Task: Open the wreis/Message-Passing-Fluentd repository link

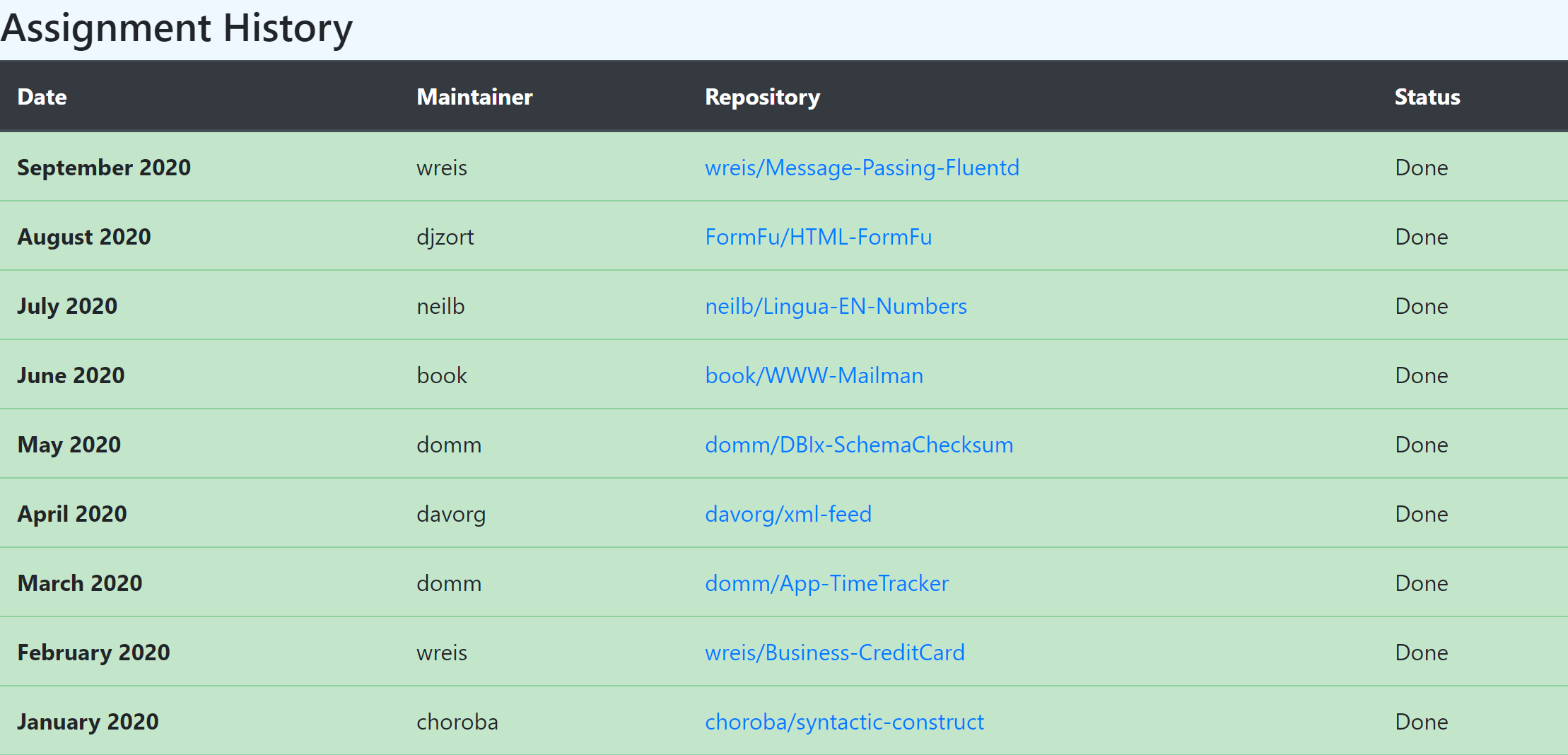Action: (x=862, y=168)
